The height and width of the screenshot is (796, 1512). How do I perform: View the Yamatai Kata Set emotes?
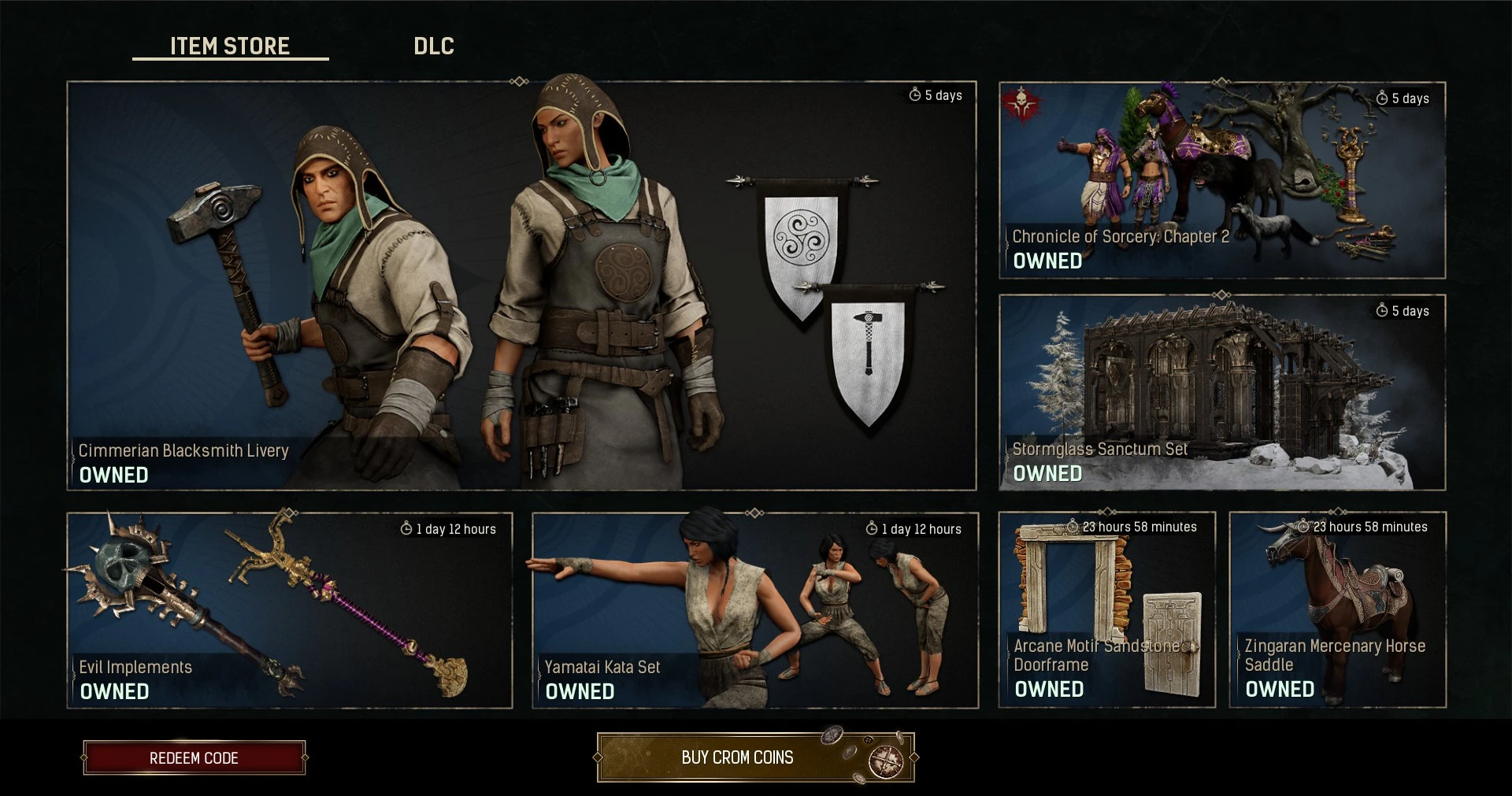tap(755, 610)
